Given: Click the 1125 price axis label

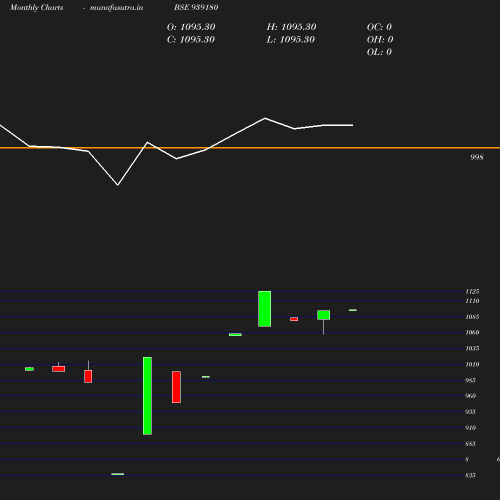Looking at the screenshot, I should (472, 291).
